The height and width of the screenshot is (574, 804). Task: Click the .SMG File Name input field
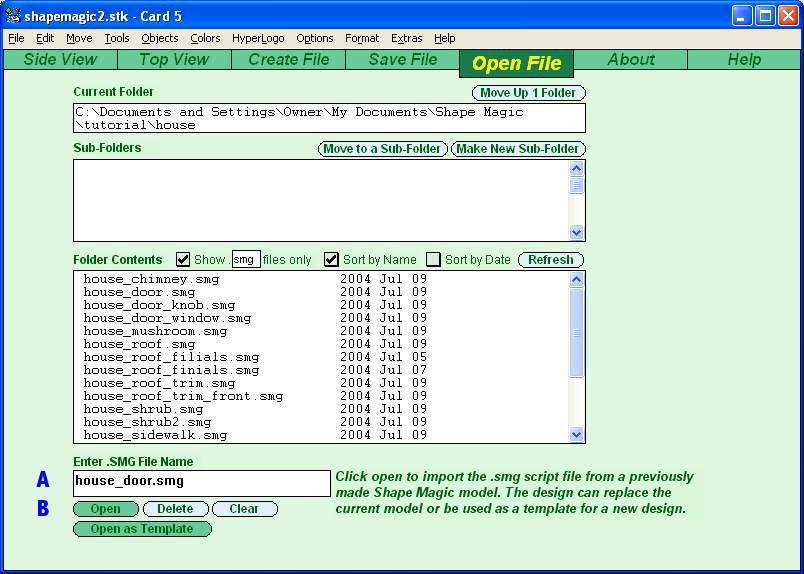[x=201, y=483]
